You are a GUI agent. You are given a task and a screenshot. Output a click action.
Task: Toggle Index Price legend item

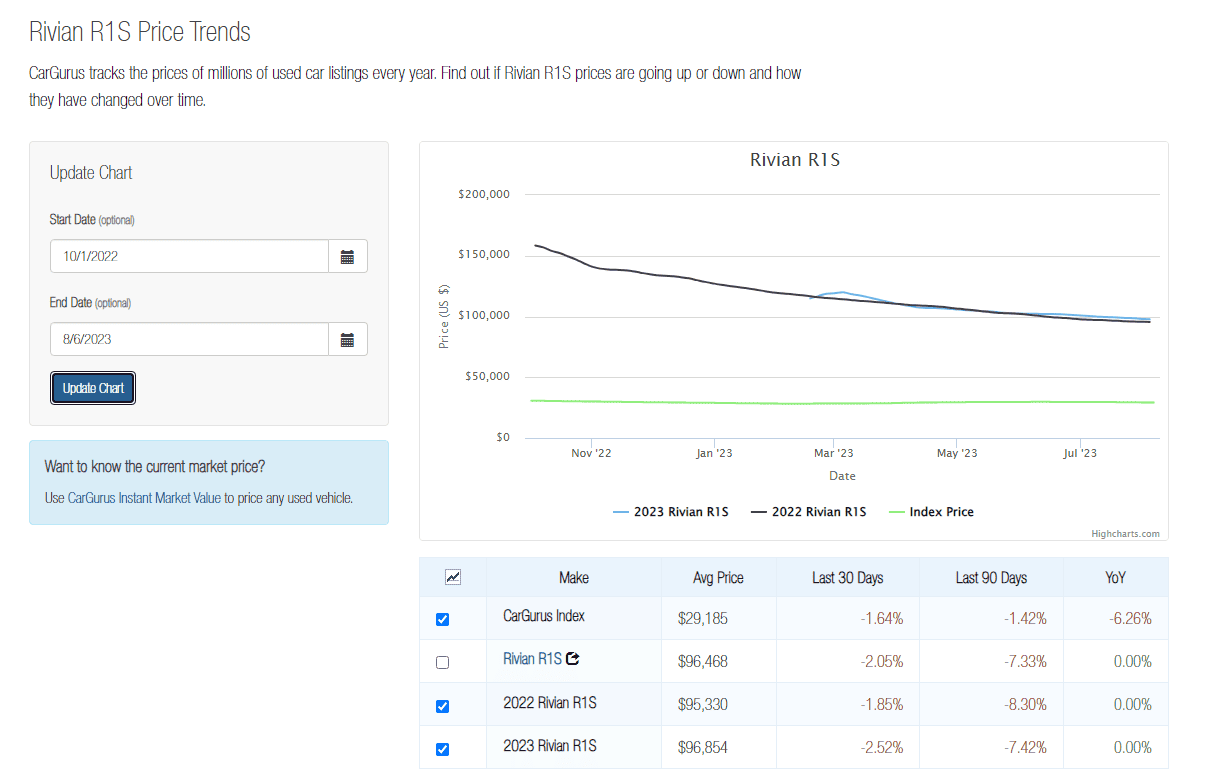[930, 511]
